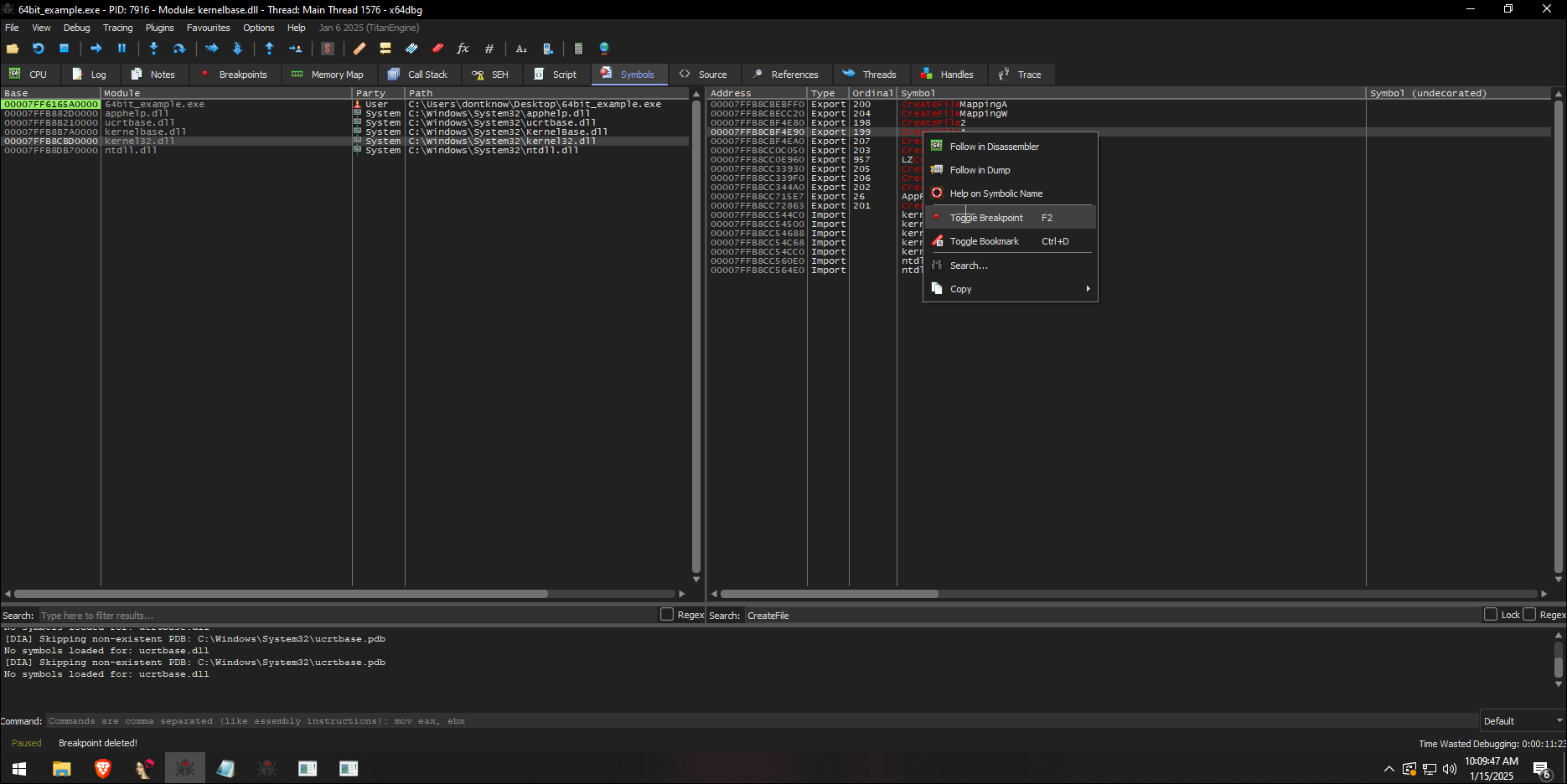This screenshot has height=784, width=1567.
Task: Click the Step Over toolbar icon
Action: (x=179, y=49)
